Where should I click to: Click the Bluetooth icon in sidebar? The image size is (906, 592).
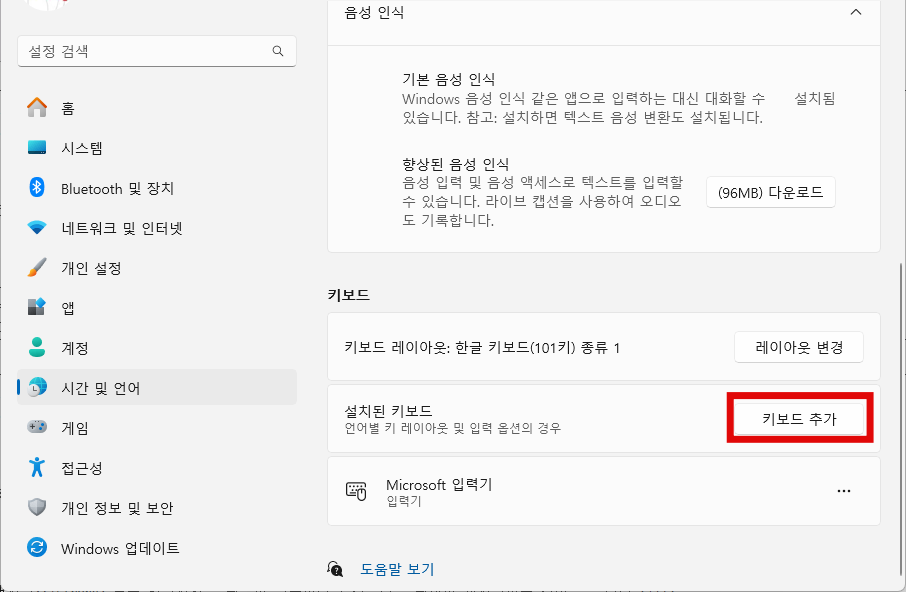[37, 188]
